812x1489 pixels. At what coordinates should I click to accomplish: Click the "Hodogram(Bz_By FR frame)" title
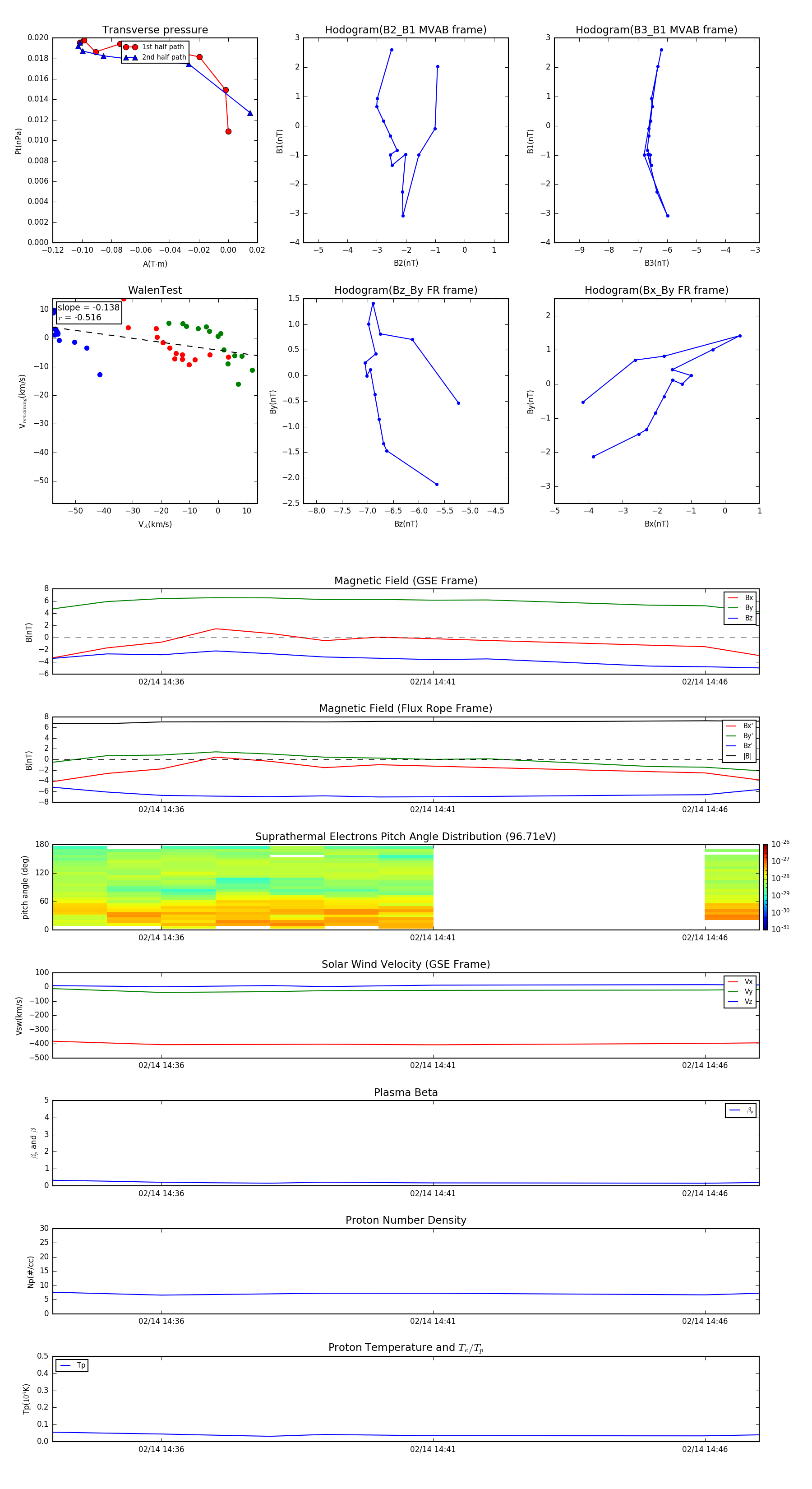coord(406,290)
